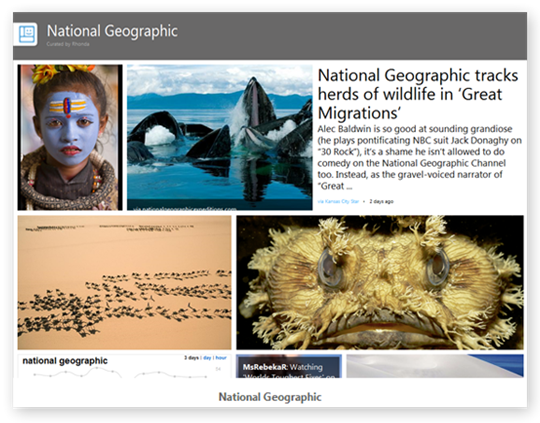
Task: Open the migrating herd on sand photo
Action: [124, 282]
